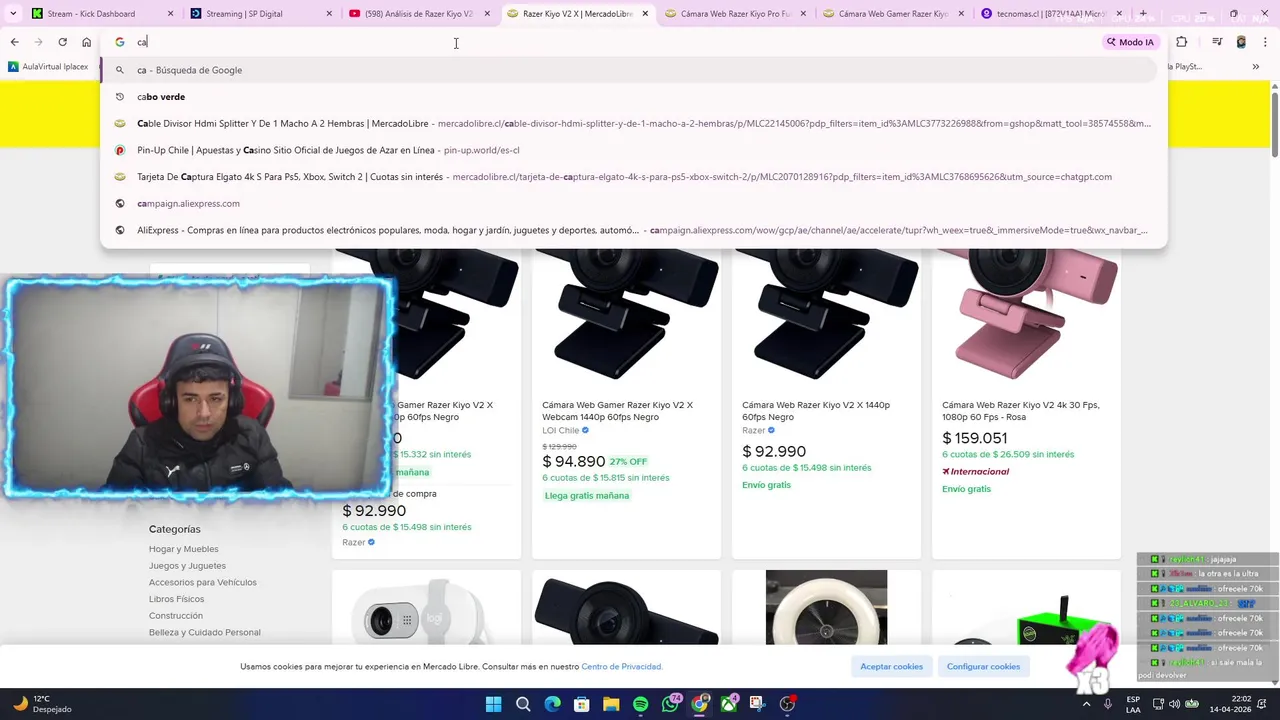Open Construcción category

point(175,616)
